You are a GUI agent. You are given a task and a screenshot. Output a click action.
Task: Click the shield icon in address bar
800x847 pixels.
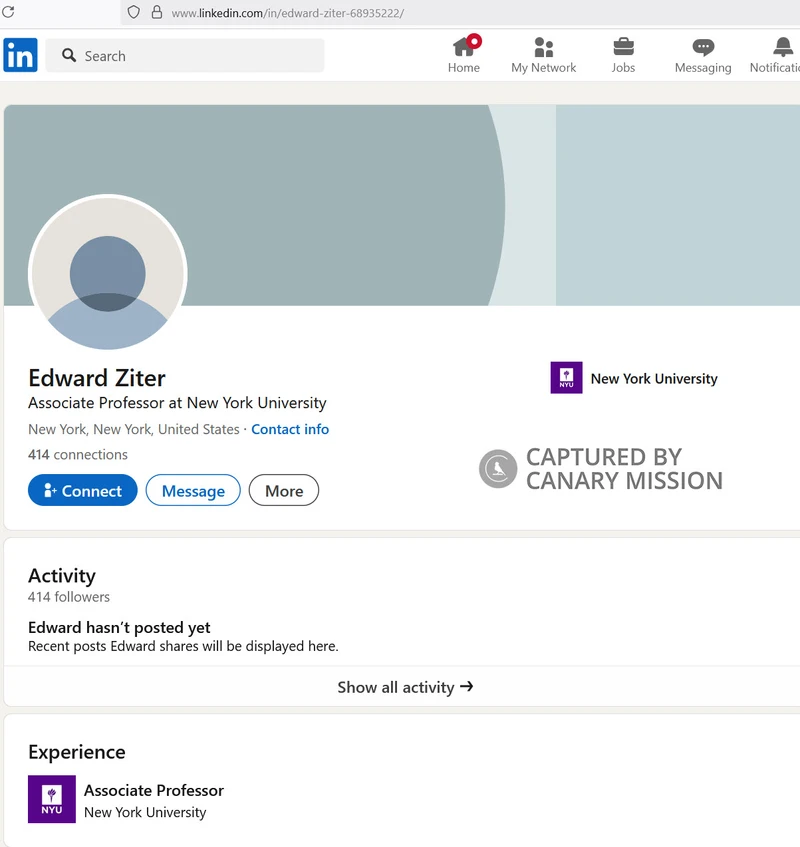tap(133, 12)
